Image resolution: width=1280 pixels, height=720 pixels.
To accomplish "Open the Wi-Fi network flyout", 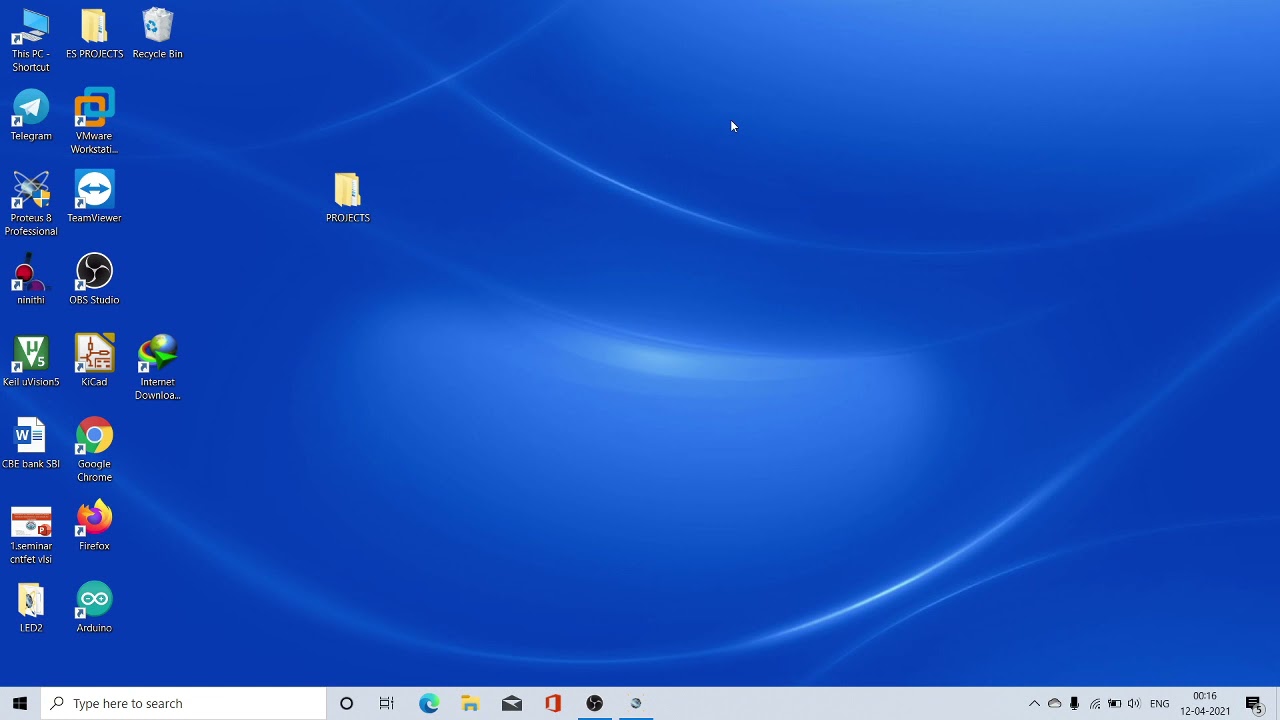I will 1095,703.
